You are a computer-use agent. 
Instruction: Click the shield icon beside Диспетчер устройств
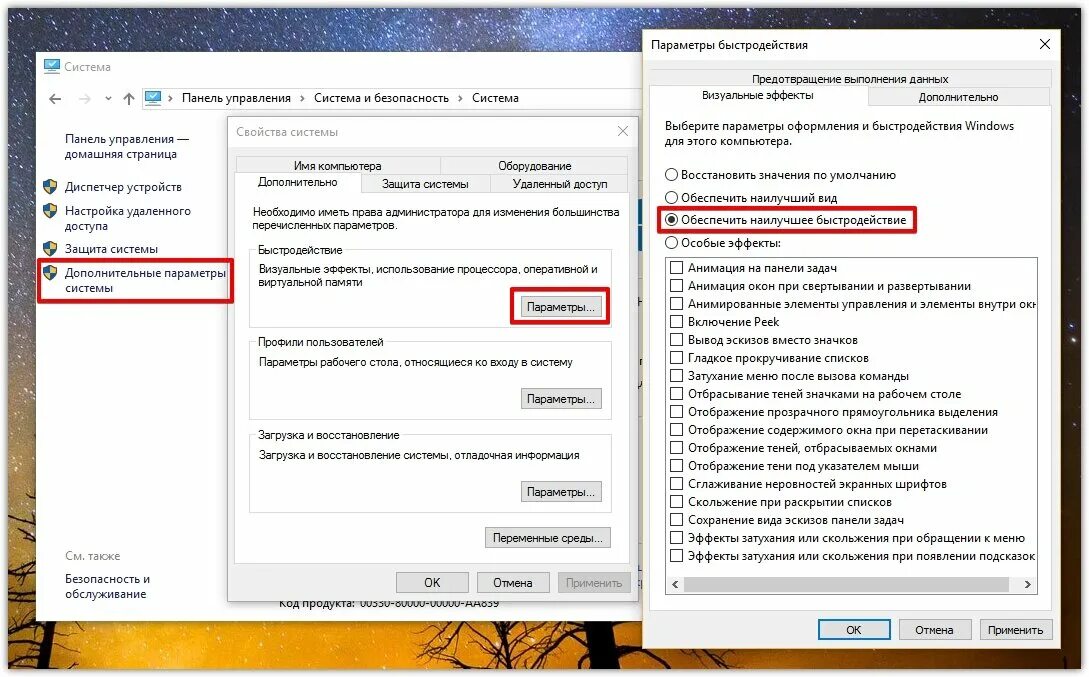point(50,186)
